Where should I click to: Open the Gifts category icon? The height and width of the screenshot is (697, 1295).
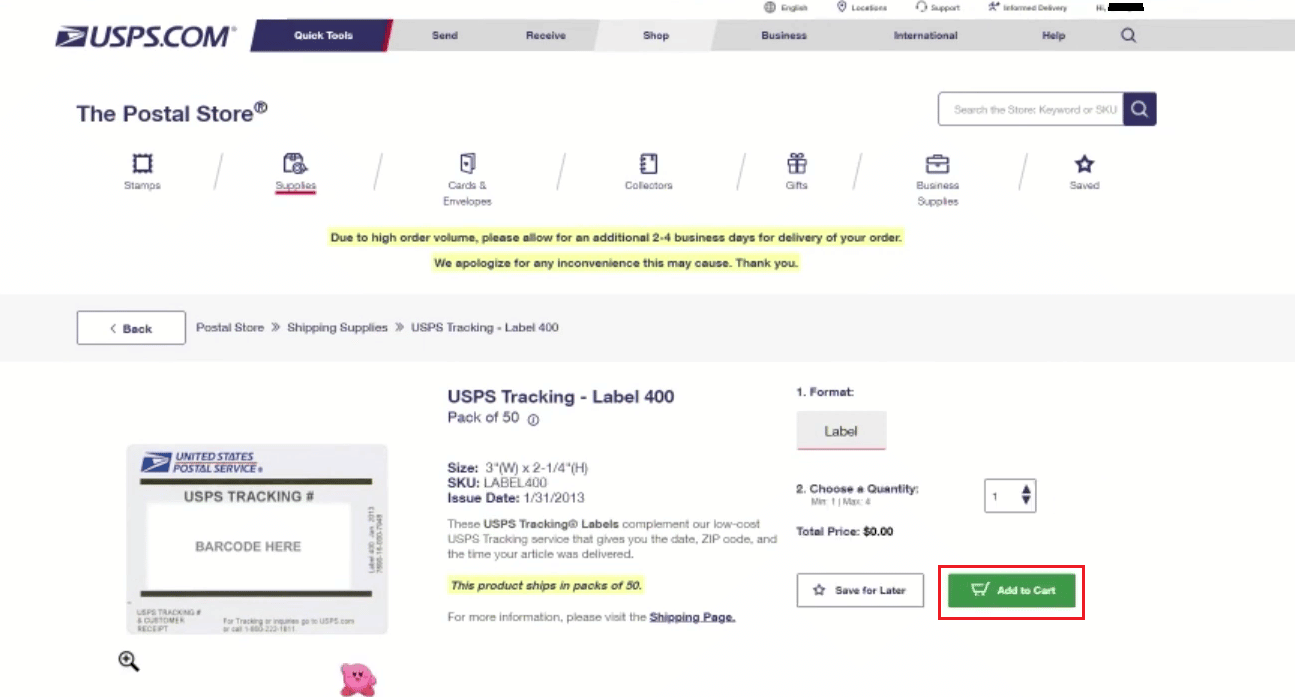tap(796, 163)
